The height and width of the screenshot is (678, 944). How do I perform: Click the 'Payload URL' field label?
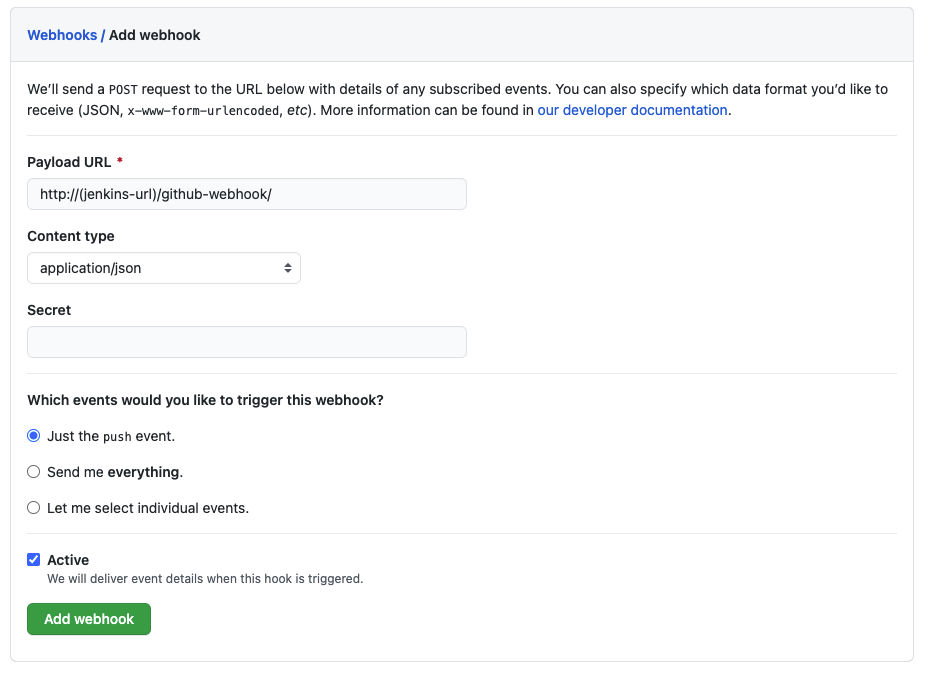tap(69, 162)
